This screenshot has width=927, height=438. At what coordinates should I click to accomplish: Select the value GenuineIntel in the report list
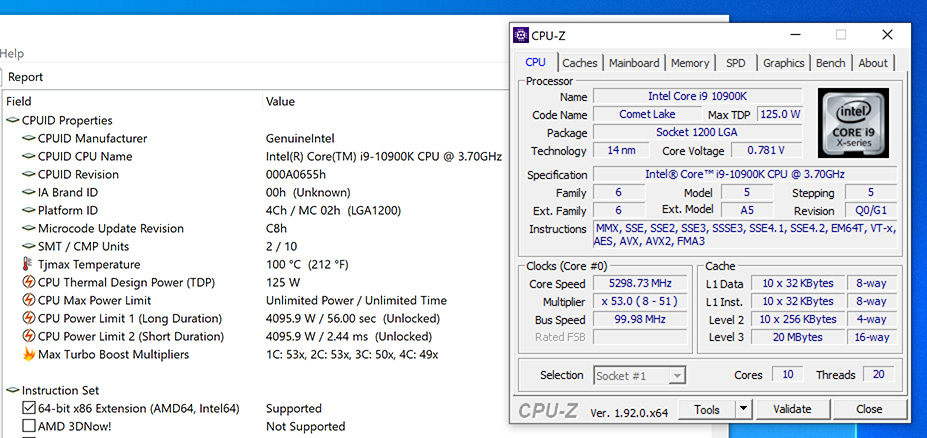(300, 138)
